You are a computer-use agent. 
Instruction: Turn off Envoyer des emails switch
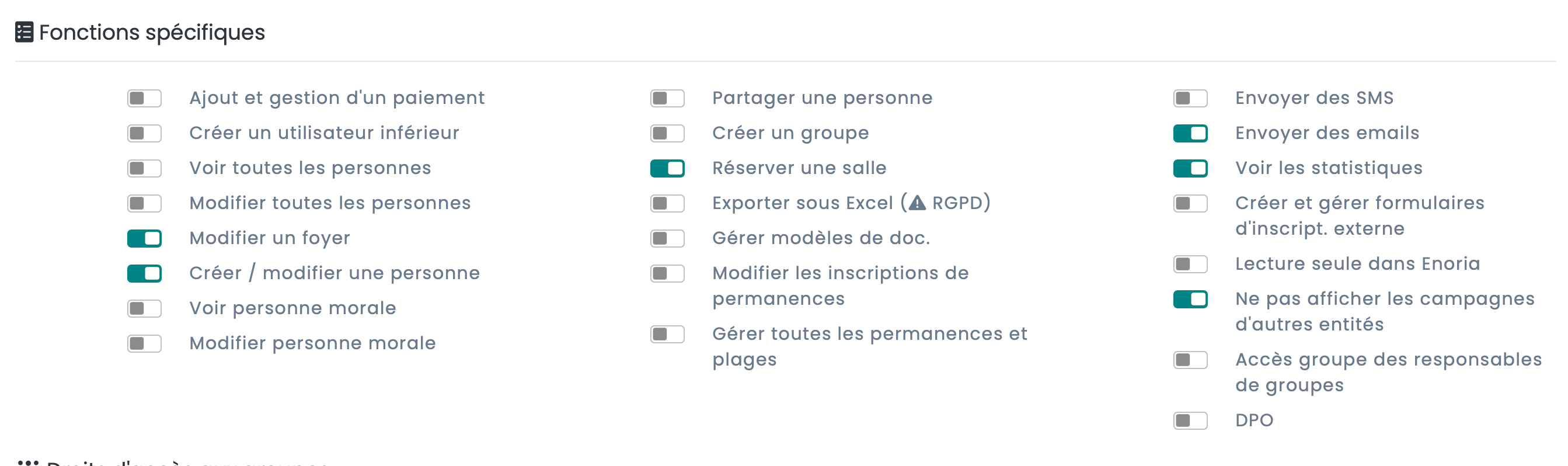tap(1190, 133)
